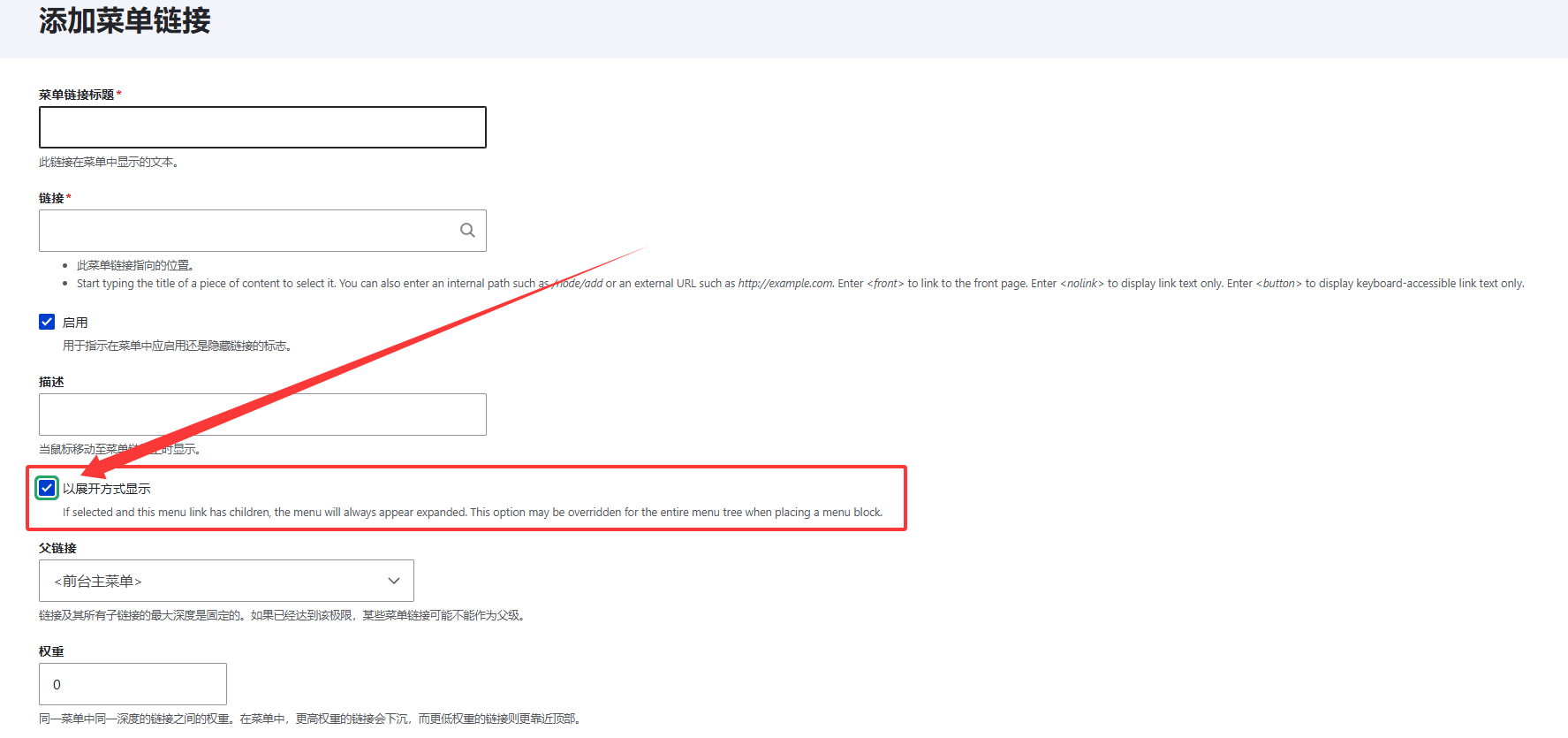Focus the 描述 text field
Screen dimensions: 1568x738
click(262, 415)
